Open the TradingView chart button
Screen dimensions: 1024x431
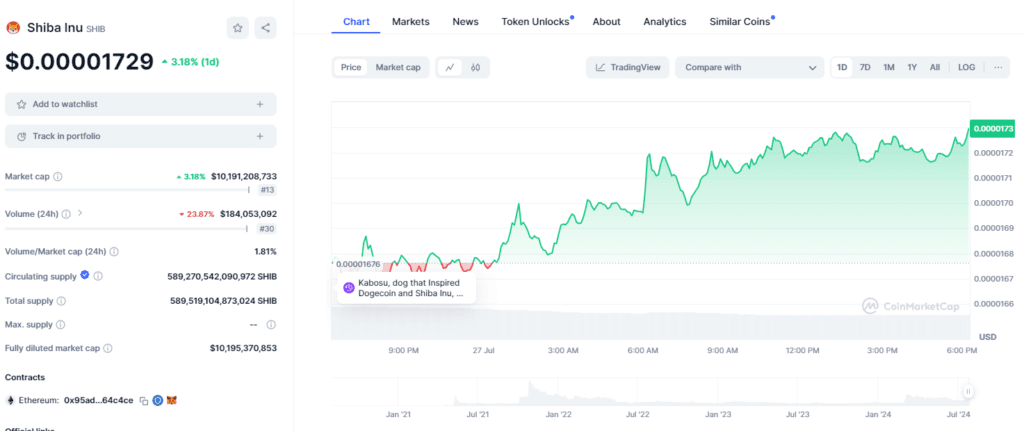[x=628, y=67]
